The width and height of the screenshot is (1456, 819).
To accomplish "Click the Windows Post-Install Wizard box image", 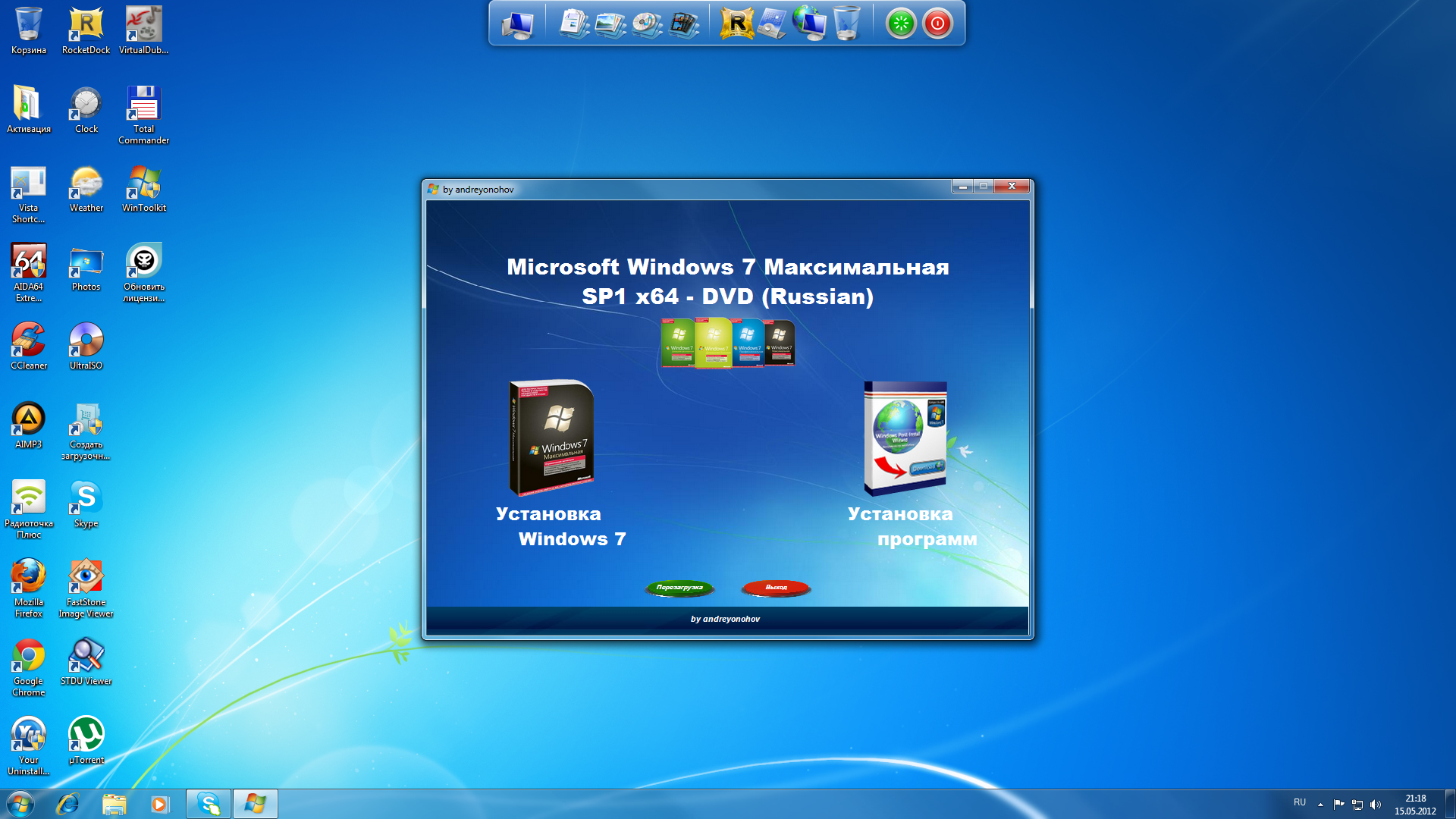I will click(905, 439).
